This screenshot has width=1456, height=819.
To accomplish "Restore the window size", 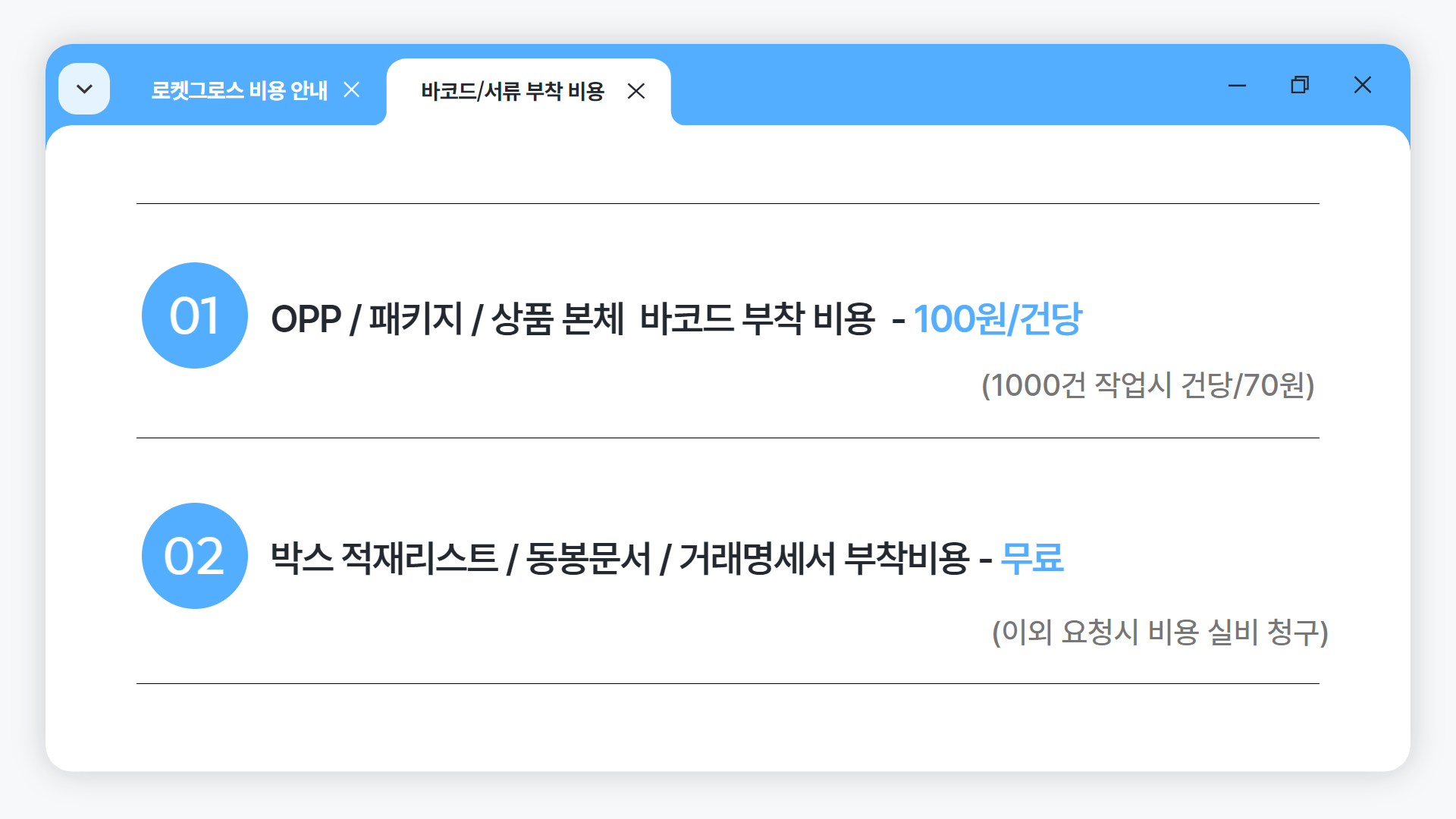I will click(1300, 85).
